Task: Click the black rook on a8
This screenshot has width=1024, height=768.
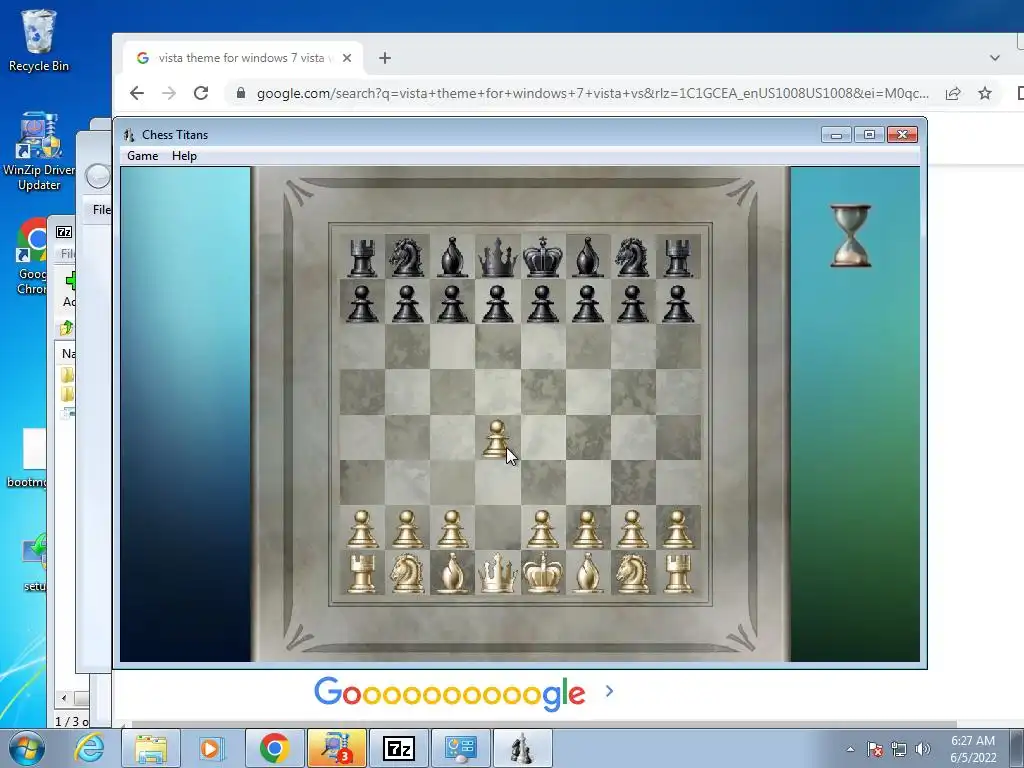Action: click(x=362, y=258)
